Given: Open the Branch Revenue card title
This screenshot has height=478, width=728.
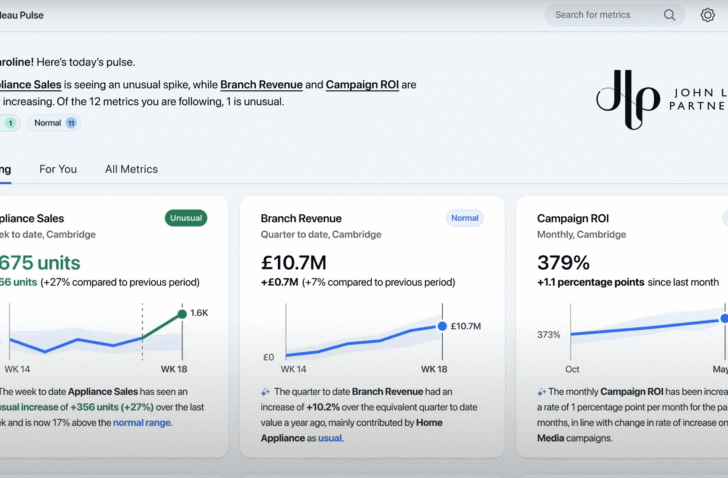Looking at the screenshot, I should point(301,219).
